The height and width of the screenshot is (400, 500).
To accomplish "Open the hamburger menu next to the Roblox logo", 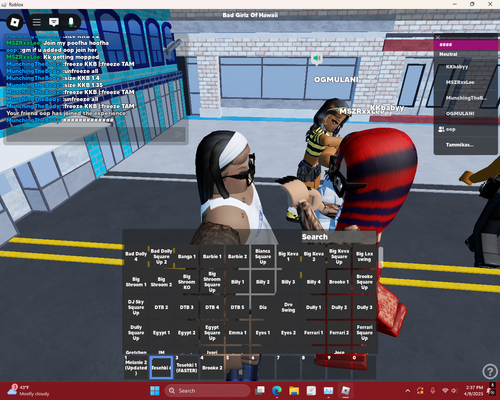I will pyautogui.click(x=37, y=22).
